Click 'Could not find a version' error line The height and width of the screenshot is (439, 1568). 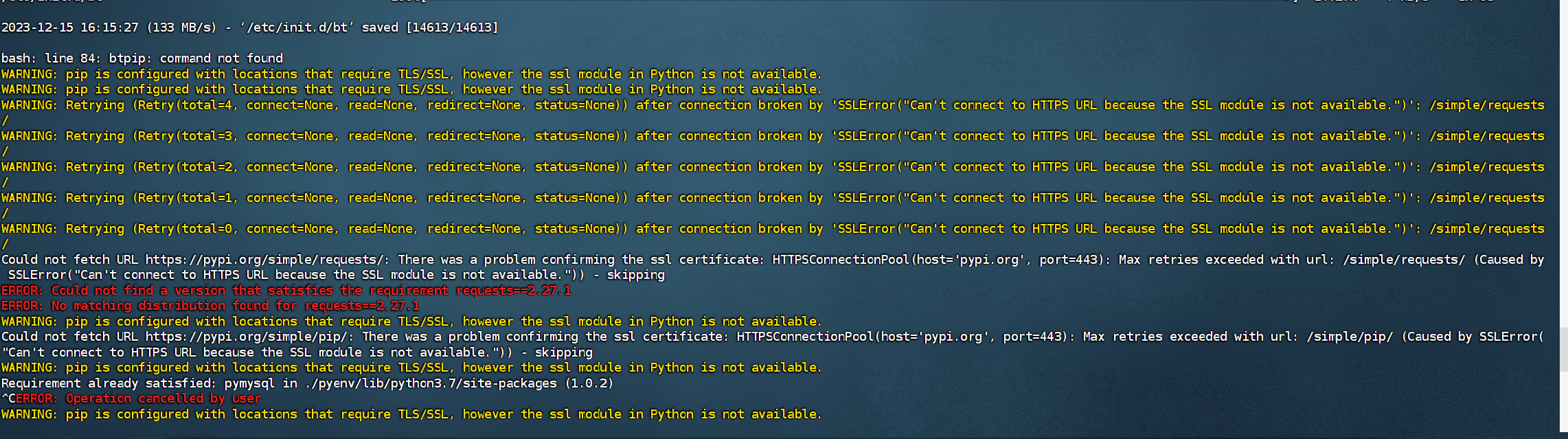[x=286, y=291]
